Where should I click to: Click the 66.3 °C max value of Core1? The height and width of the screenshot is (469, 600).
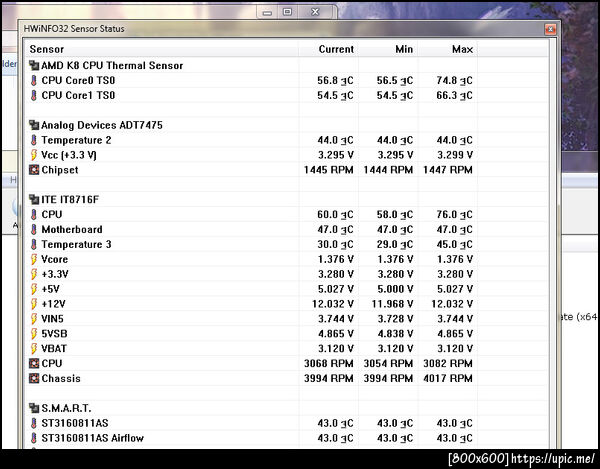click(454, 95)
